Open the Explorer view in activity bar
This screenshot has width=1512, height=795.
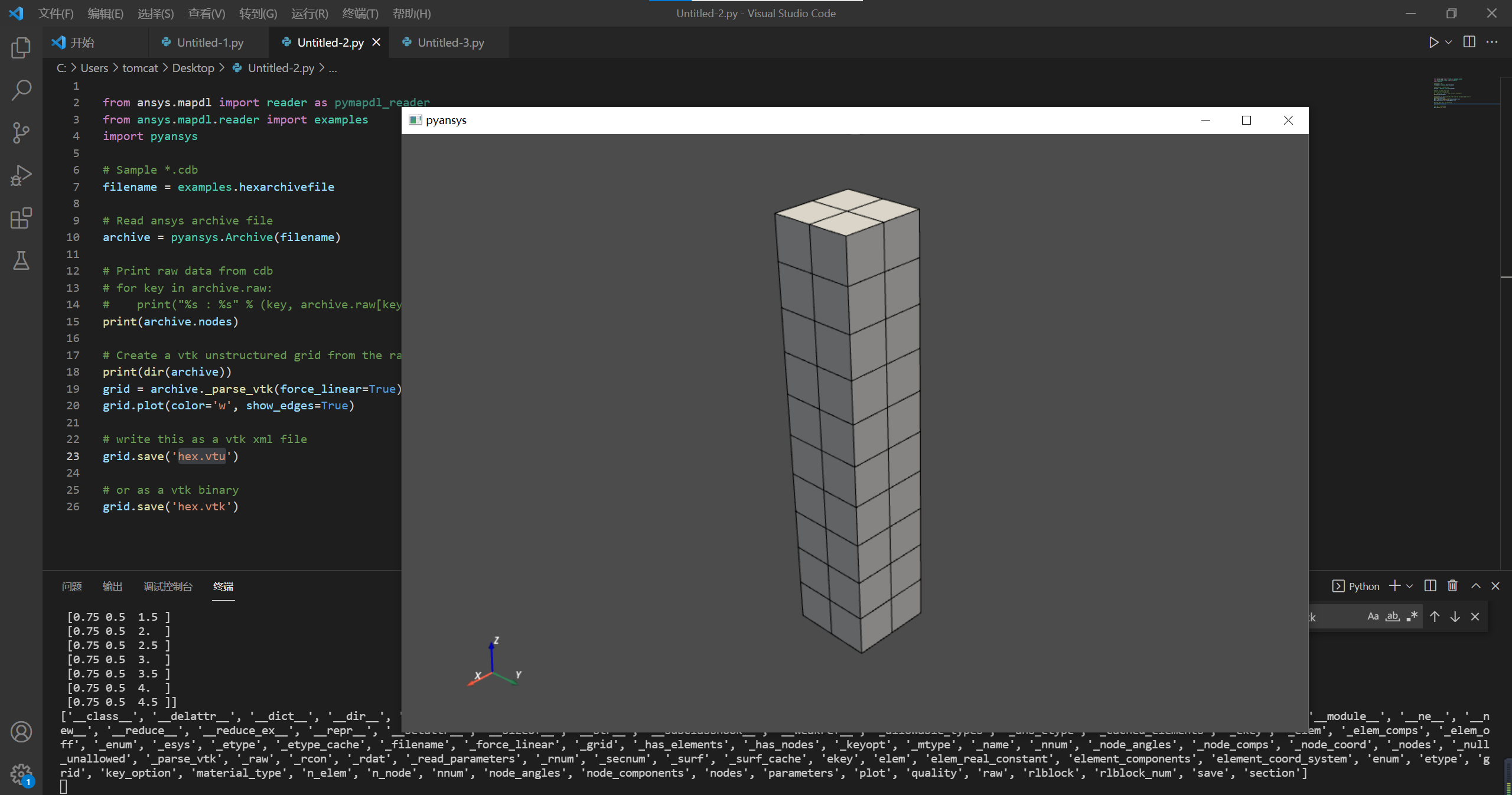point(21,48)
